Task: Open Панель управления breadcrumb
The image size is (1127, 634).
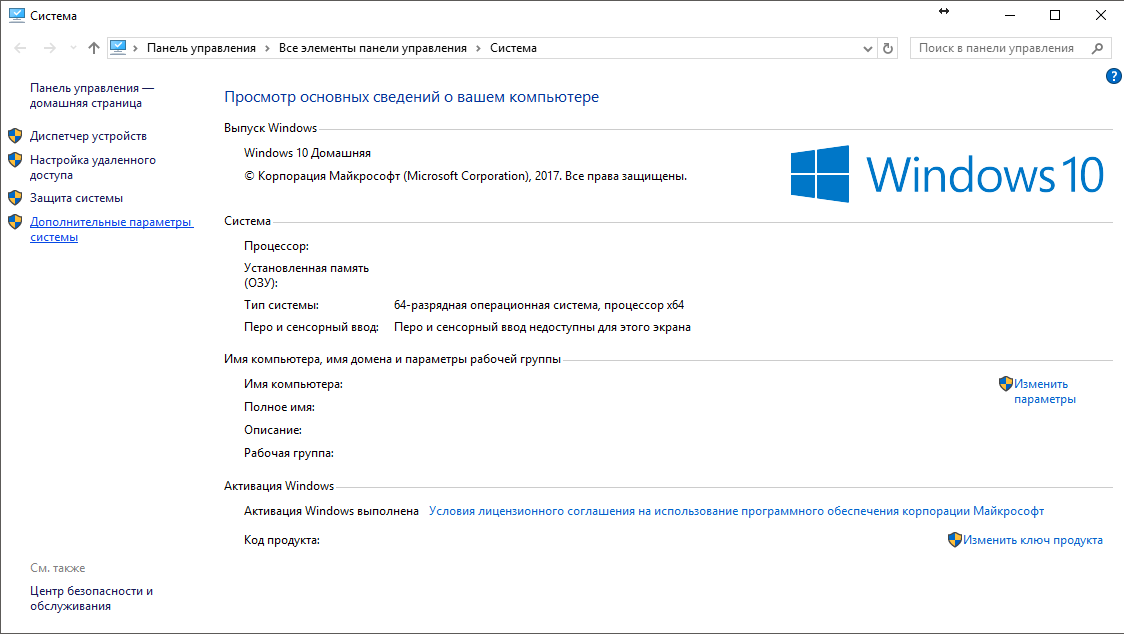Action: coord(201,48)
